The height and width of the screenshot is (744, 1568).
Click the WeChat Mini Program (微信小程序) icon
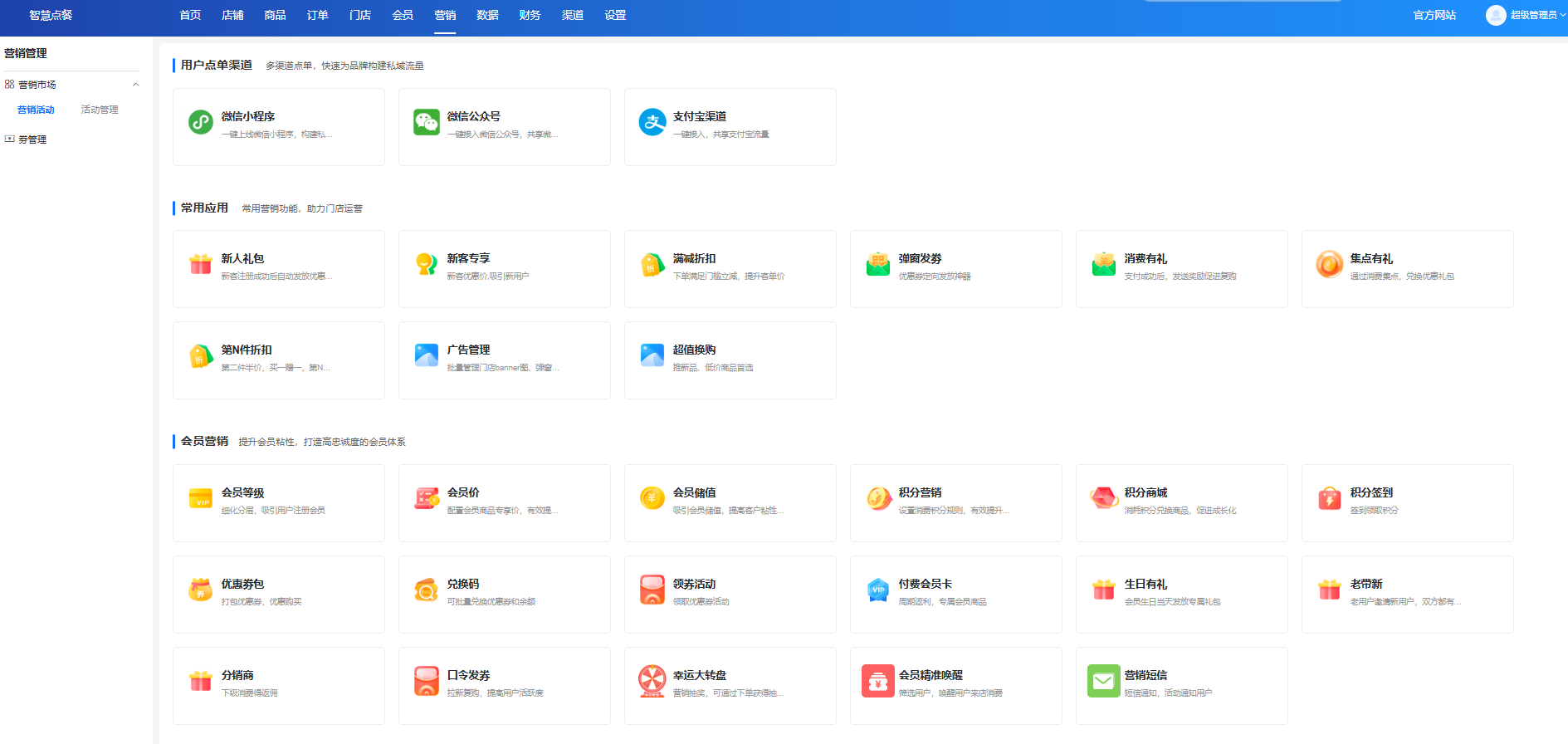[x=201, y=123]
